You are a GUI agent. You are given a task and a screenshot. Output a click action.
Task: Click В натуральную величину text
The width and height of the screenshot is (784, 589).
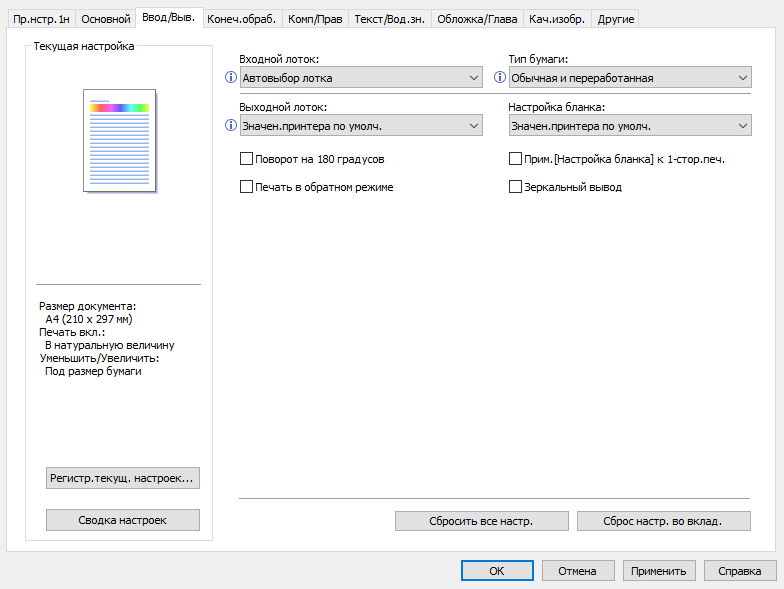point(110,345)
